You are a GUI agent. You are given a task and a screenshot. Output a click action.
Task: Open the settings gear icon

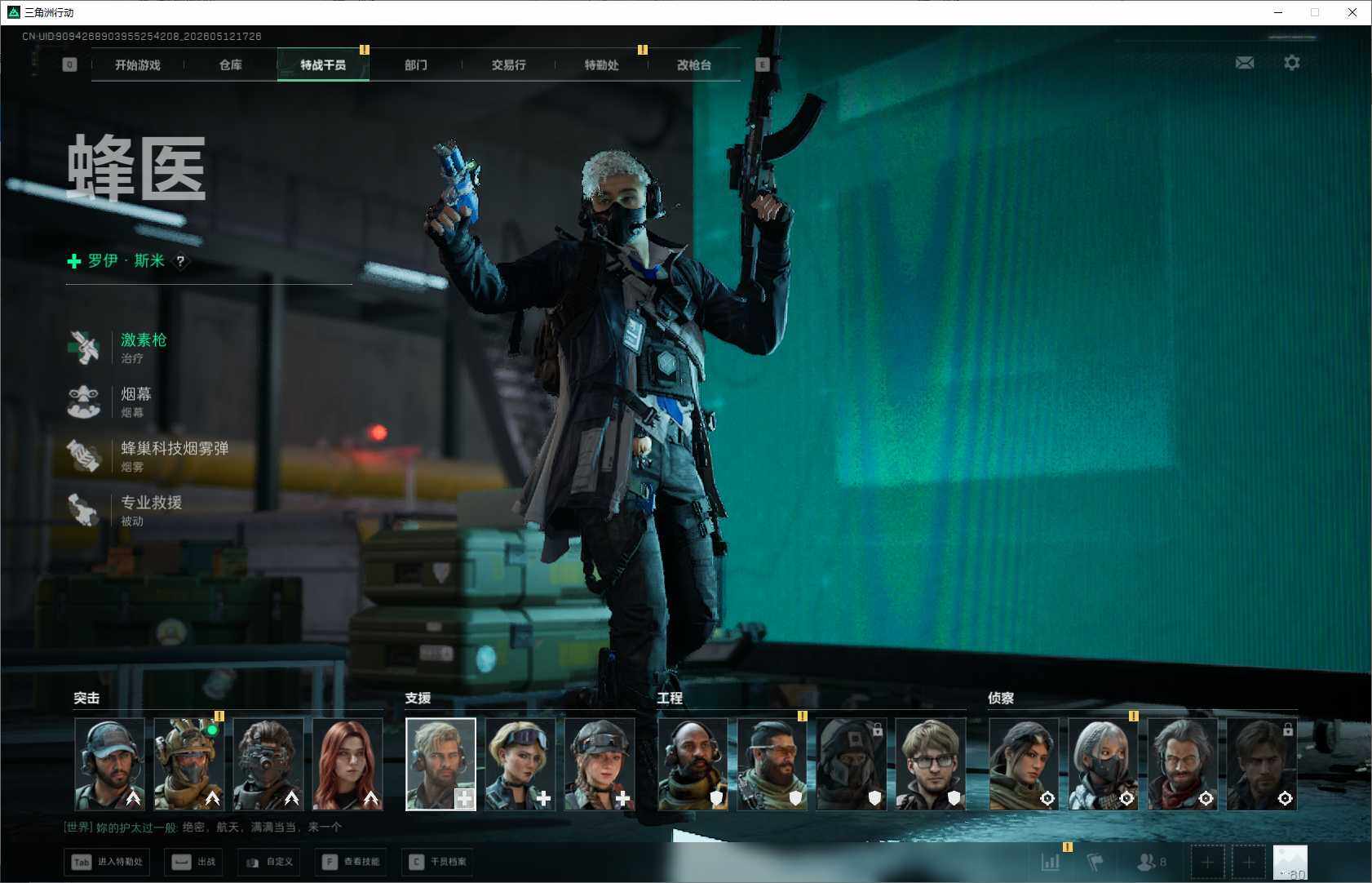click(x=1292, y=63)
